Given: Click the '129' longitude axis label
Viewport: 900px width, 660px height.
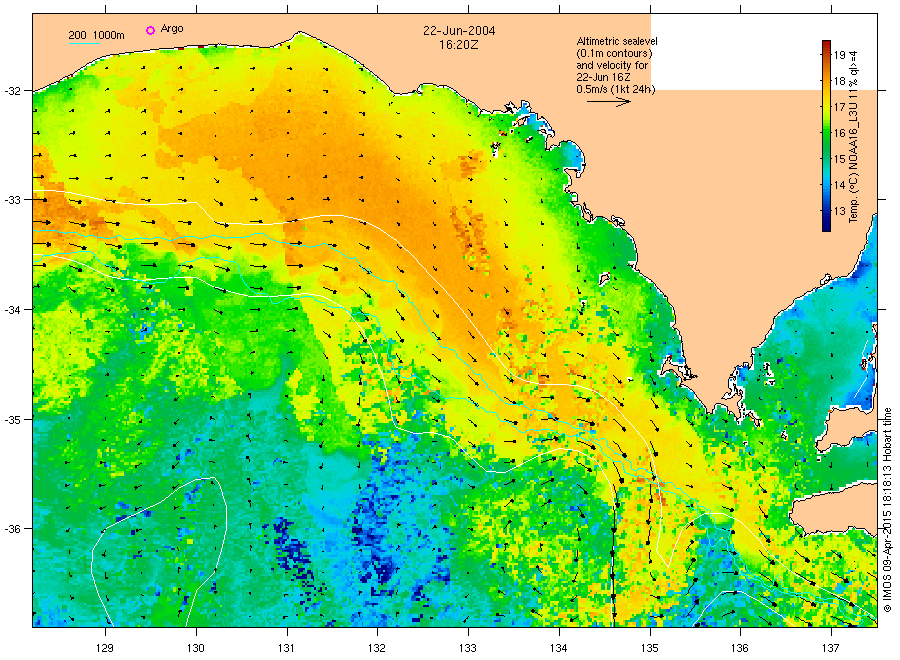Looking at the screenshot, I should point(105,648).
